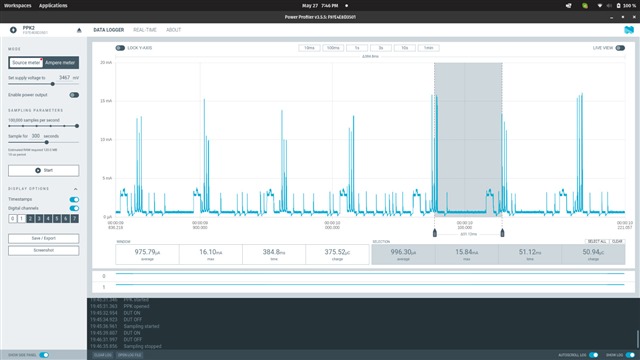Click the 'Sampling stopped' log entry
Image resolution: width=640 pixels, height=360 pixels.
coord(142,346)
